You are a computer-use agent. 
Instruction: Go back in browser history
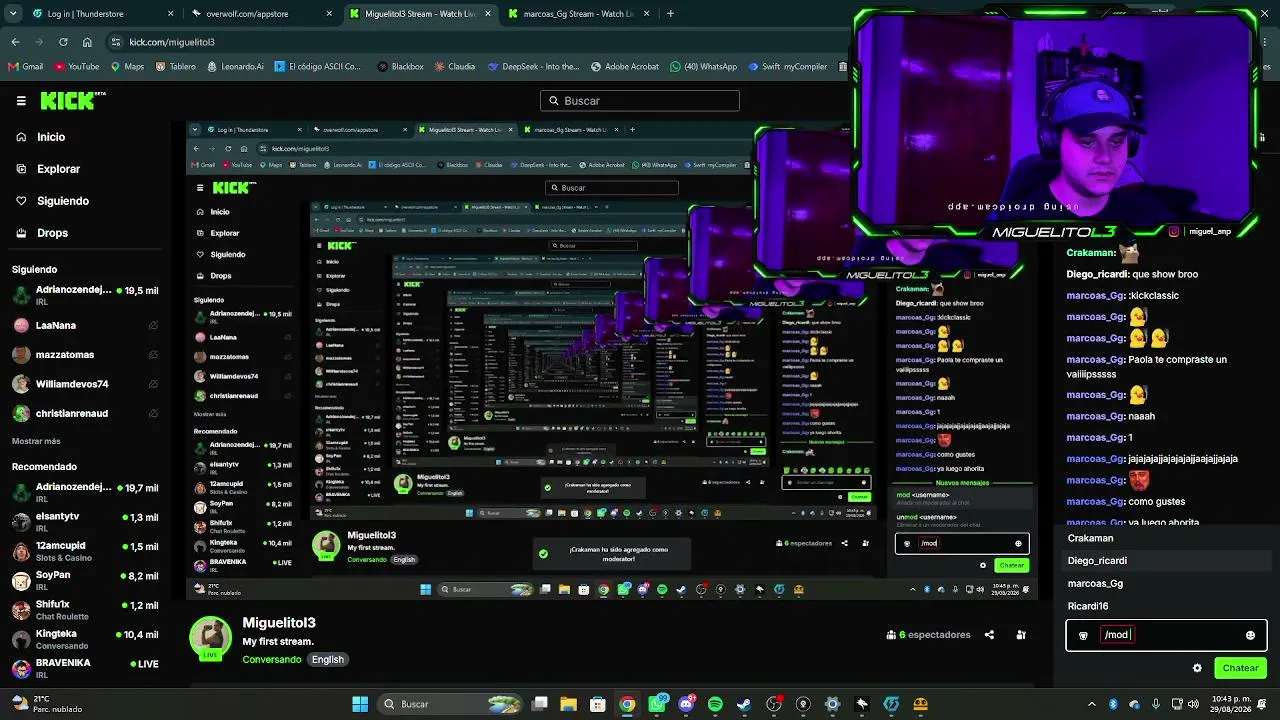pyautogui.click(x=15, y=42)
